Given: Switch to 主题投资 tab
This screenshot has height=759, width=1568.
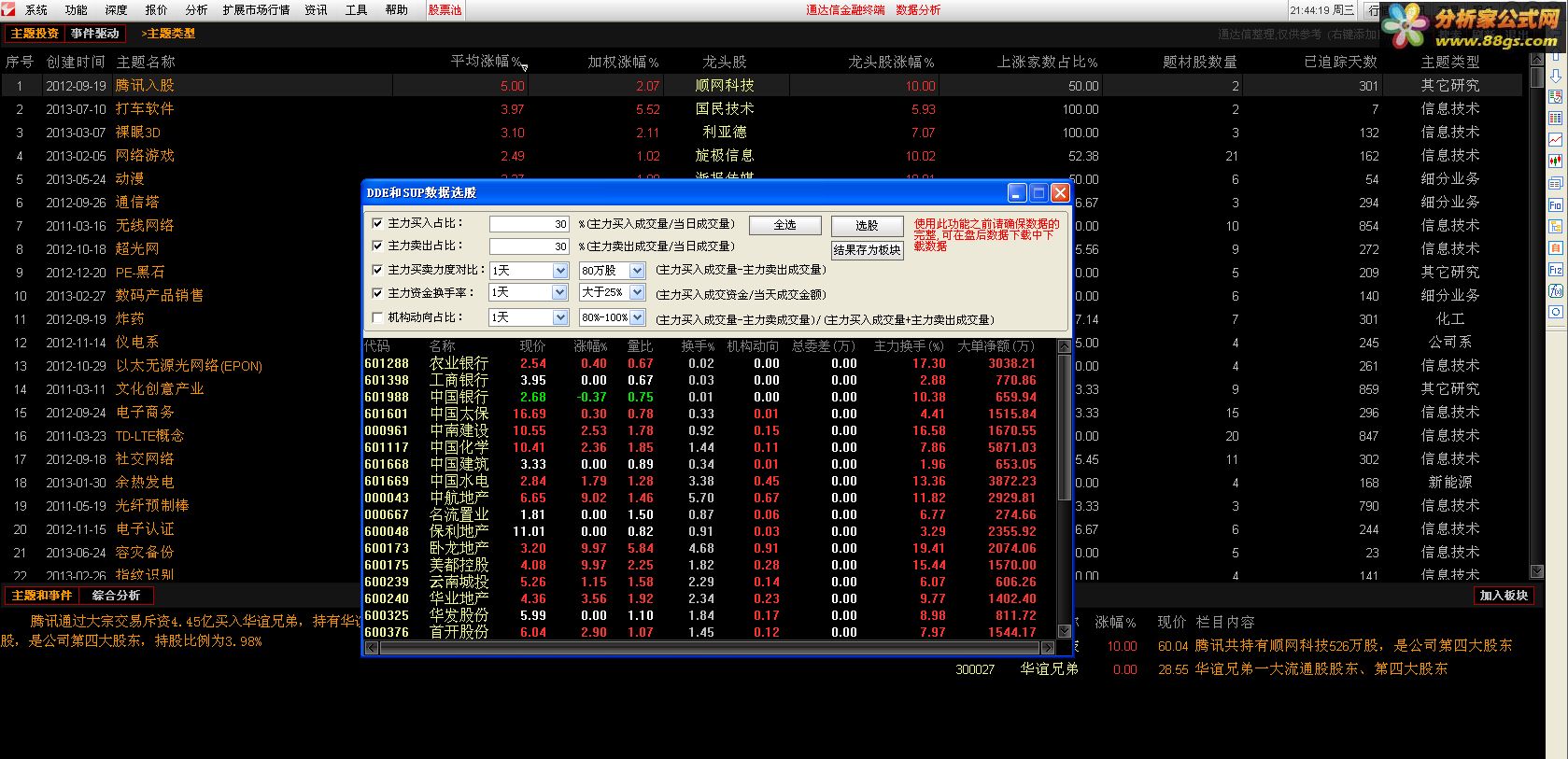Looking at the screenshot, I should (x=35, y=34).
